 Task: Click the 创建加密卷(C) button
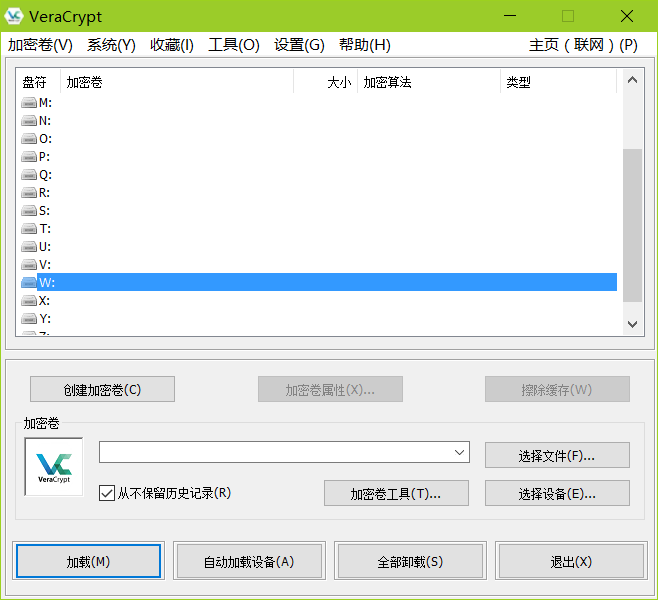click(102, 389)
